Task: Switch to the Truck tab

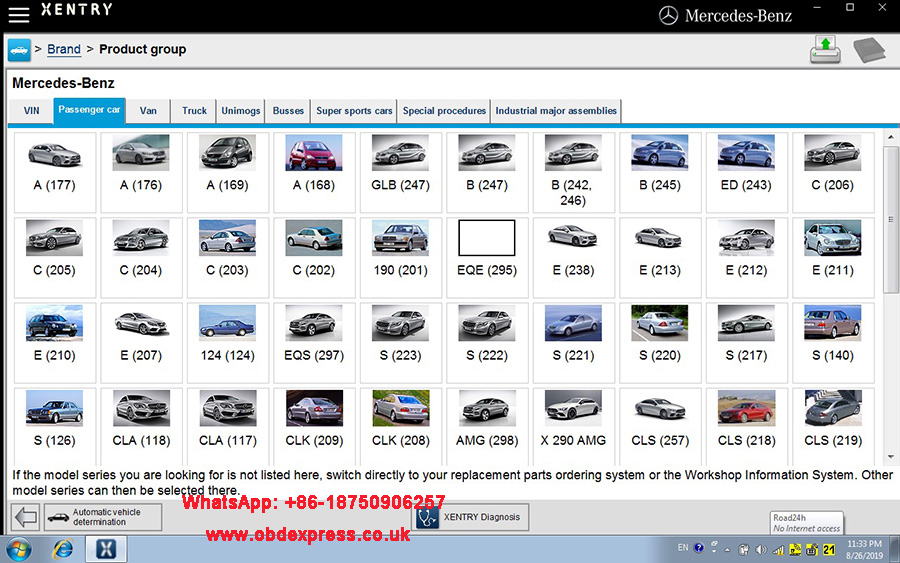Action: pyautogui.click(x=194, y=111)
